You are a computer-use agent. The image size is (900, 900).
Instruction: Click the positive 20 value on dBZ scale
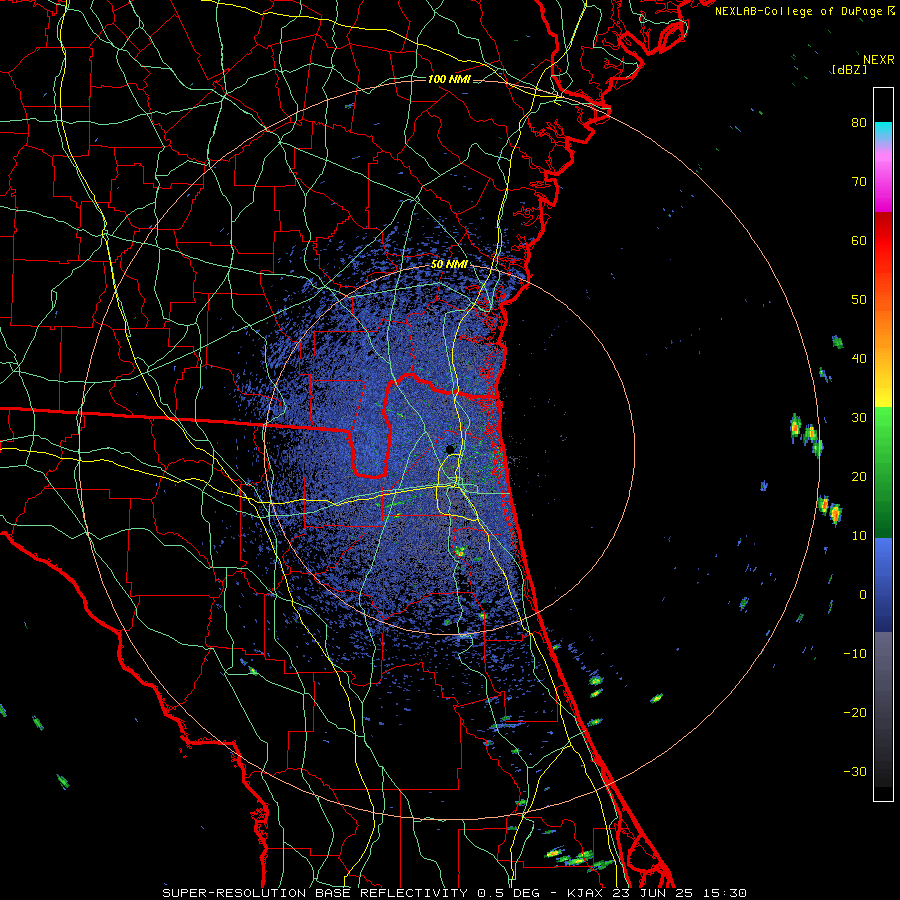[x=859, y=477]
